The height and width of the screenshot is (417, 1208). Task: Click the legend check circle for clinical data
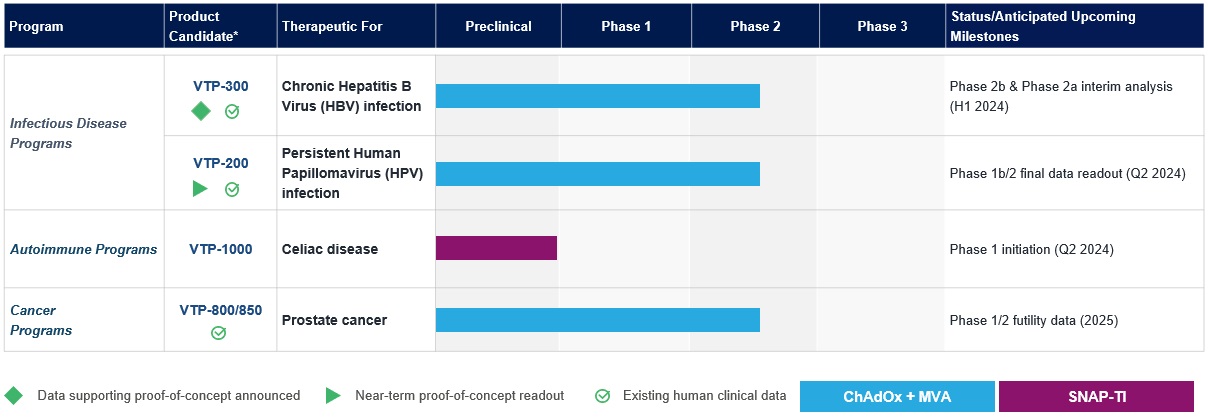pos(603,396)
